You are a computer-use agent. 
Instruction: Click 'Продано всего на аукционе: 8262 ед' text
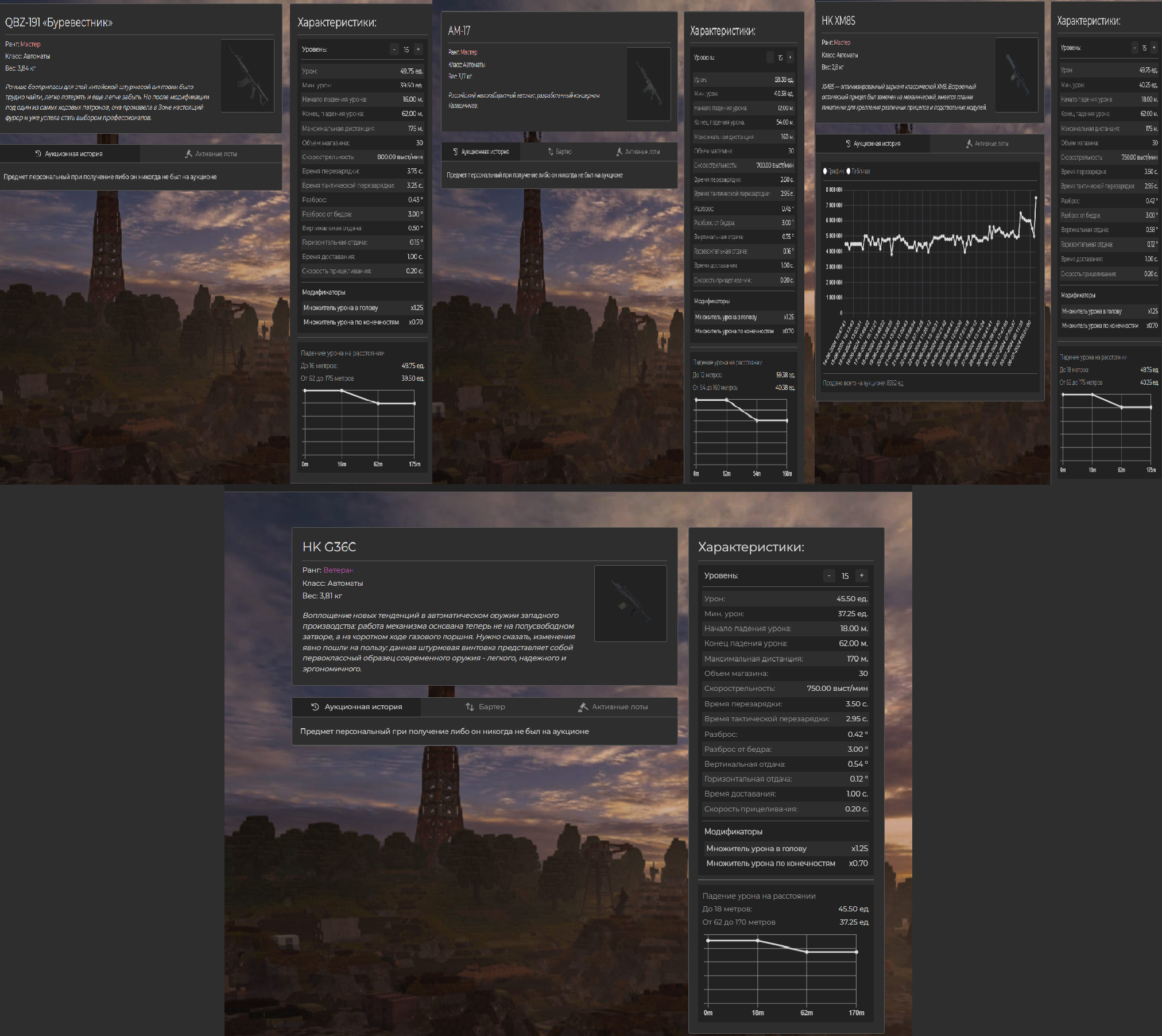click(863, 383)
